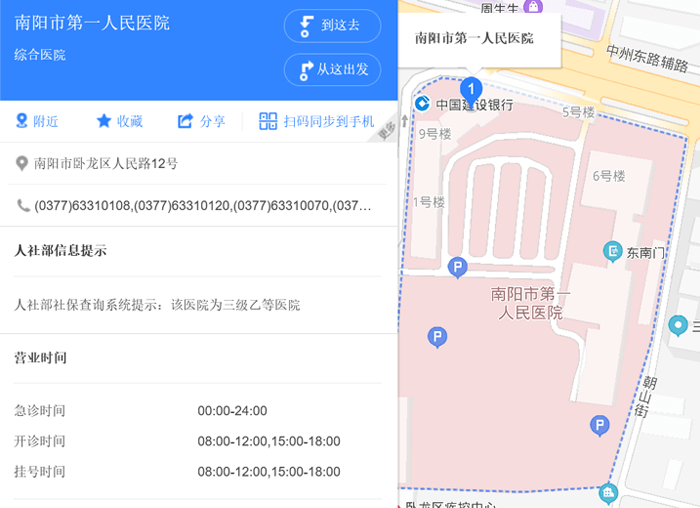Viewport: 700px width, 508px height.
Task: Click the 1号楼 building label
Action: click(x=429, y=202)
